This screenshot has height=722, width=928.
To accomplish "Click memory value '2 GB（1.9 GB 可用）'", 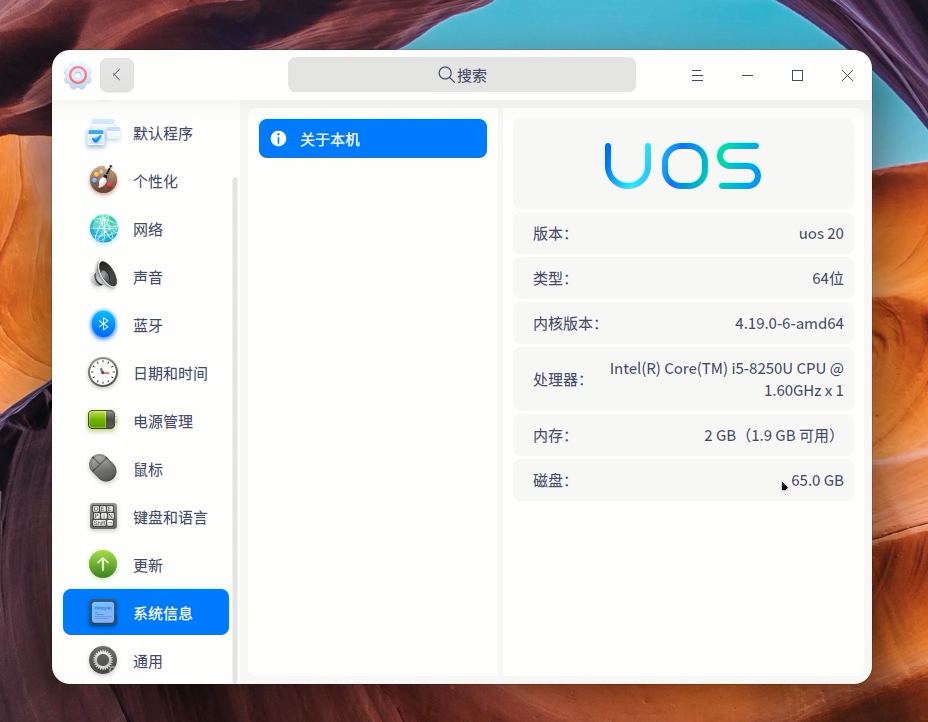I will tap(770, 436).
